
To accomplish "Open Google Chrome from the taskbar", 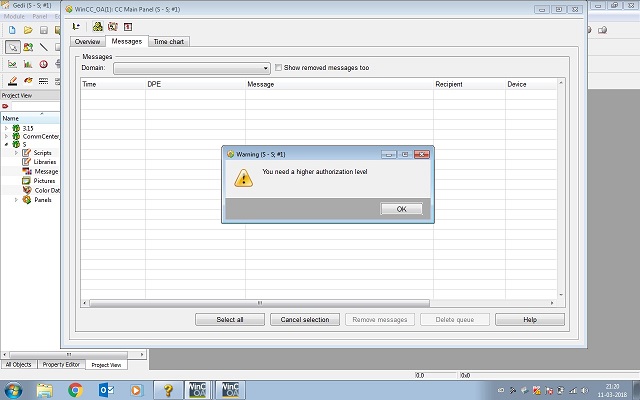I will pyautogui.click(x=75, y=389).
